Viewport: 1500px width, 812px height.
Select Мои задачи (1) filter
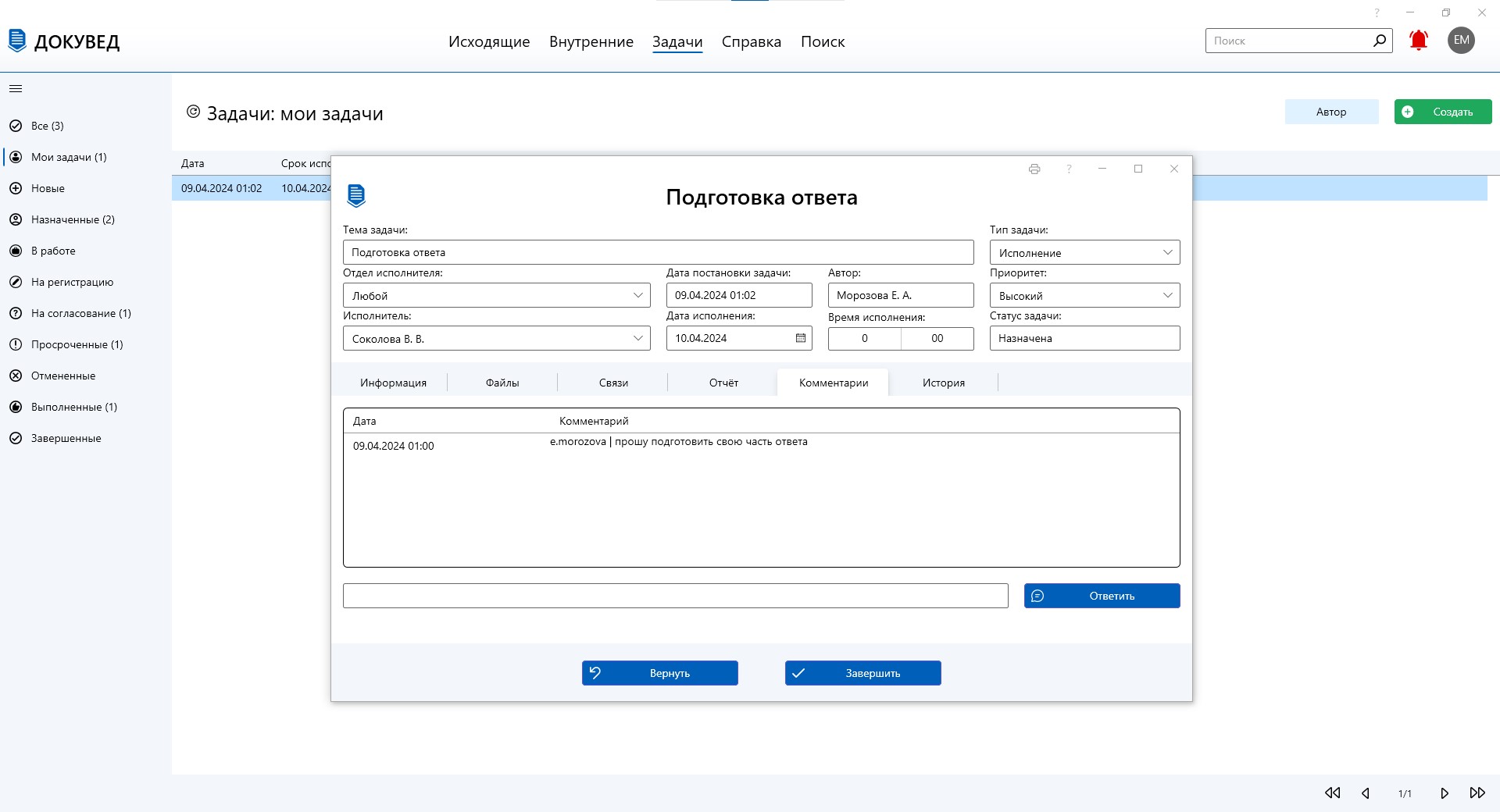86,157
